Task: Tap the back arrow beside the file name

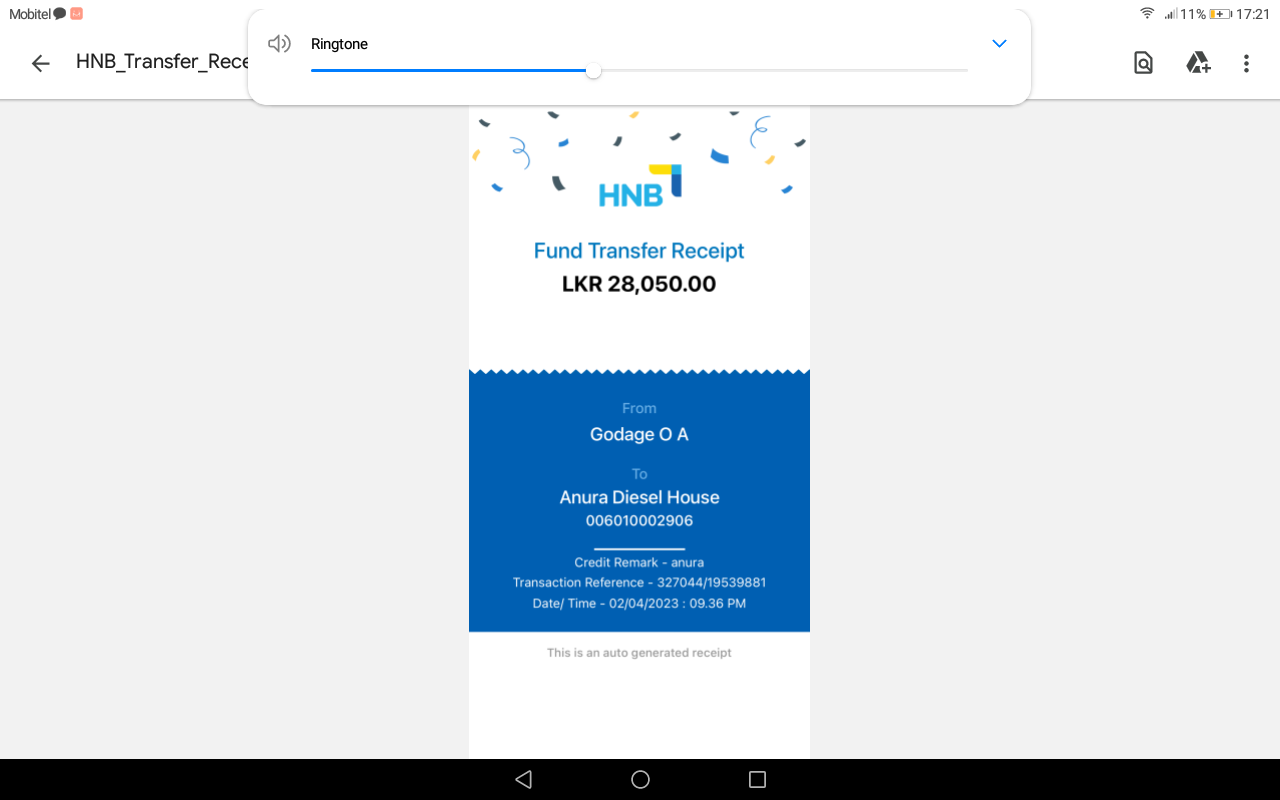Action: pyautogui.click(x=40, y=64)
